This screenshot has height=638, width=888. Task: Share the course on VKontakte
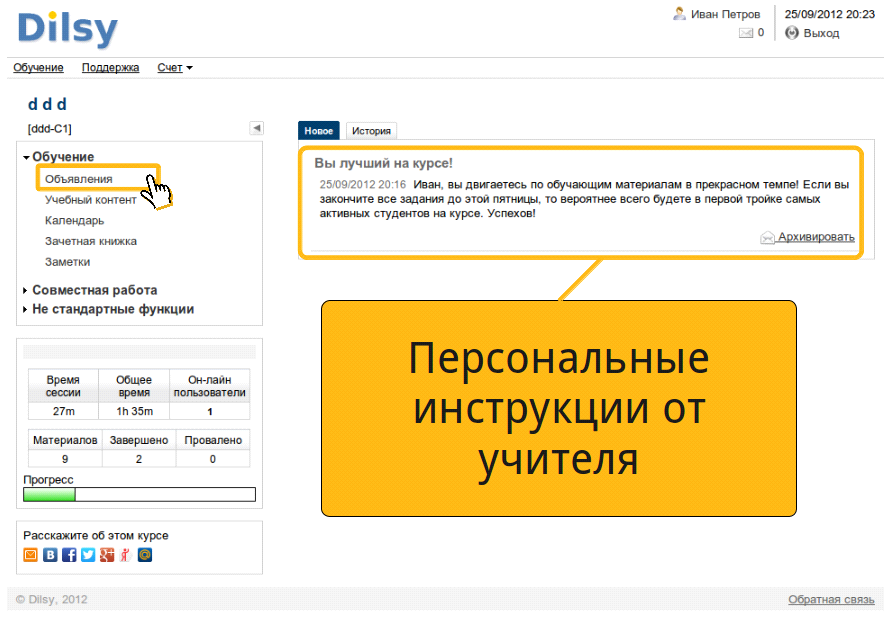click(x=50, y=555)
